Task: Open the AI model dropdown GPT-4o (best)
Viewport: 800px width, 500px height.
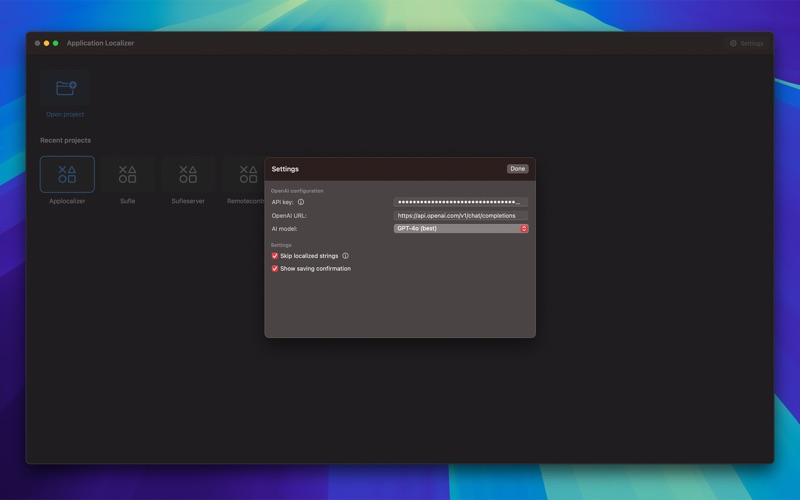Action: [461, 229]
